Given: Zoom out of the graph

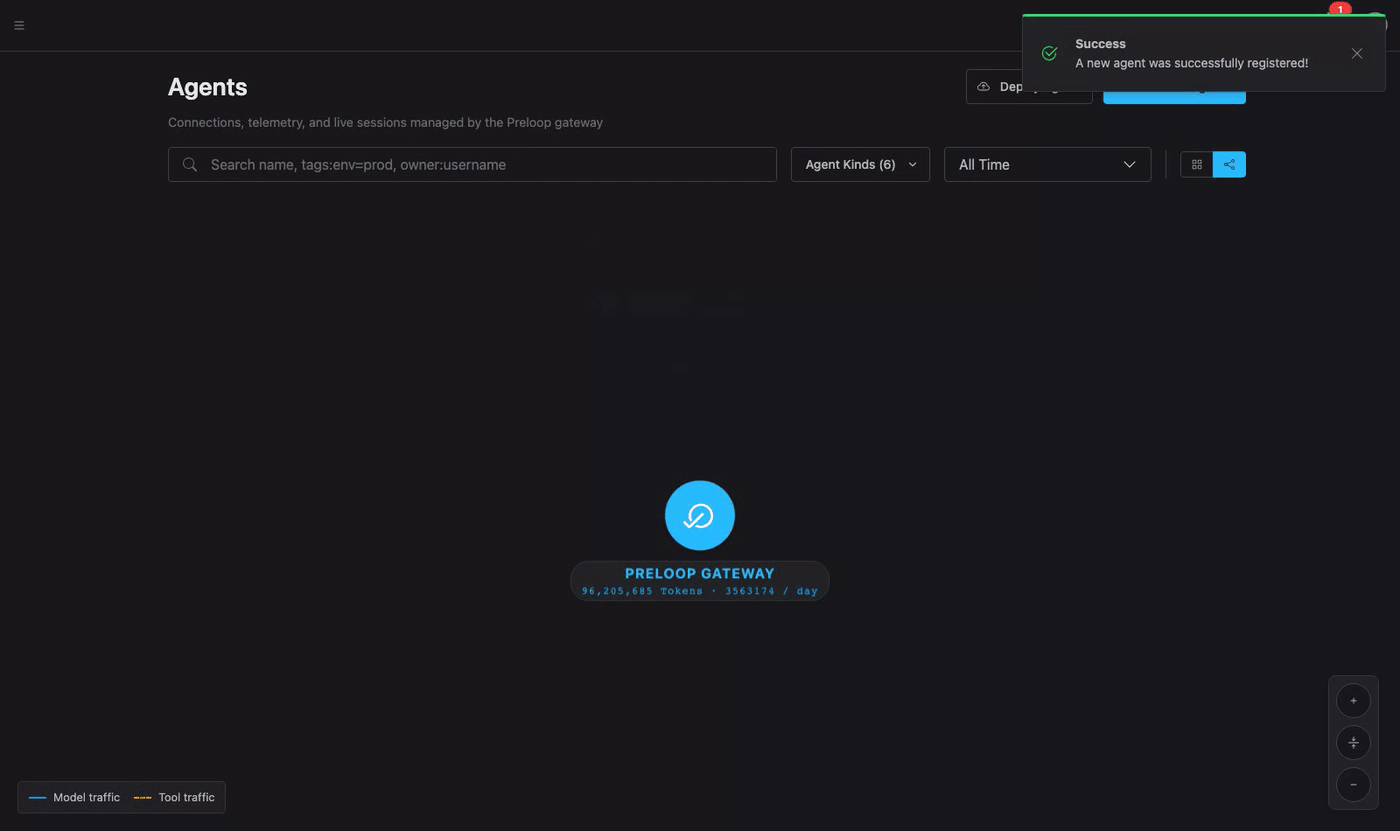Looking at the screenshot, I should point(1353,785).
